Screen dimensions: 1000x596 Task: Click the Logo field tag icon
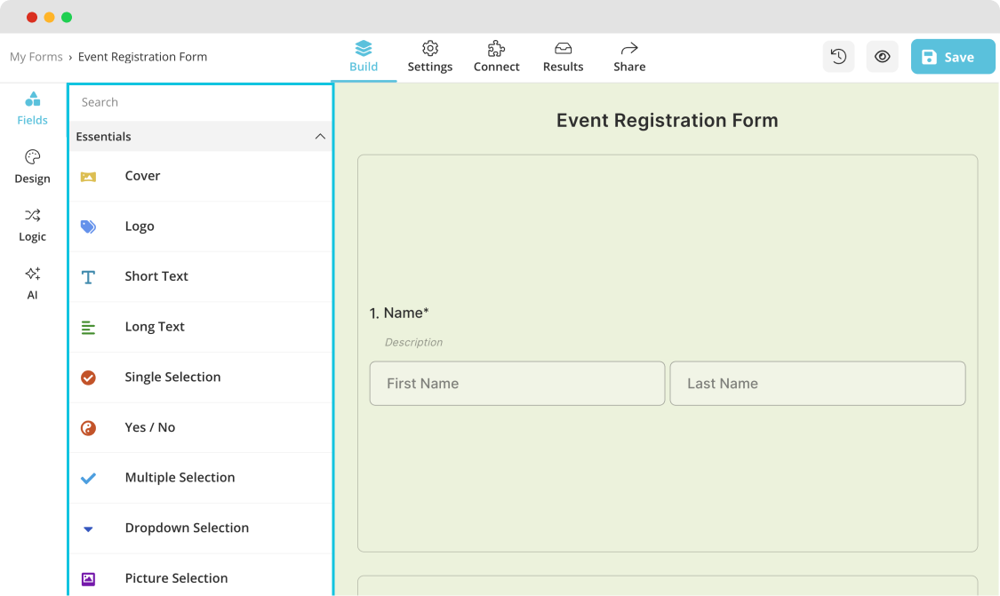click(x=88, y=227)
